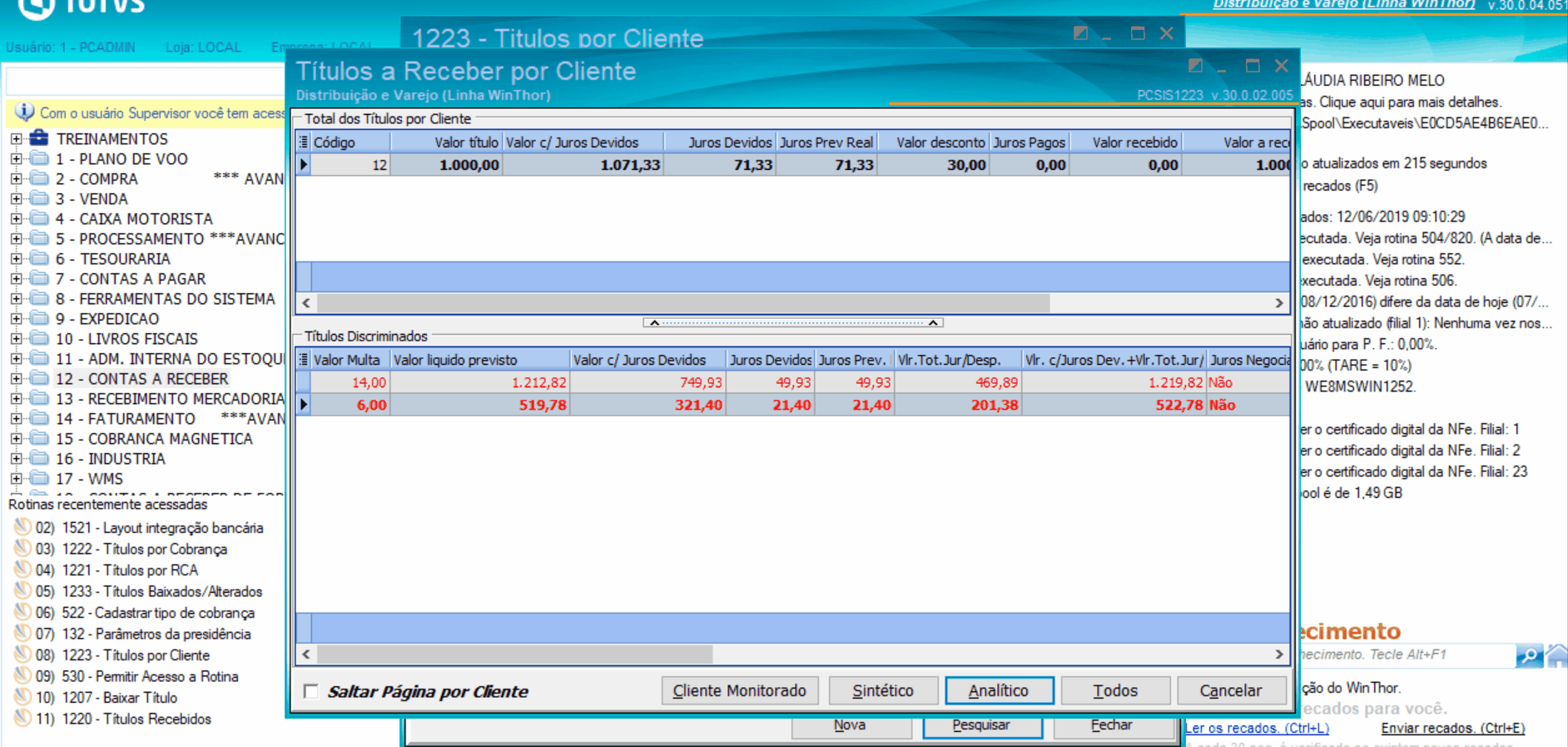Click the Analítico button
The height and width of the screenshot is (747, 1568).
pyautogui.click(x=999, y=690)
